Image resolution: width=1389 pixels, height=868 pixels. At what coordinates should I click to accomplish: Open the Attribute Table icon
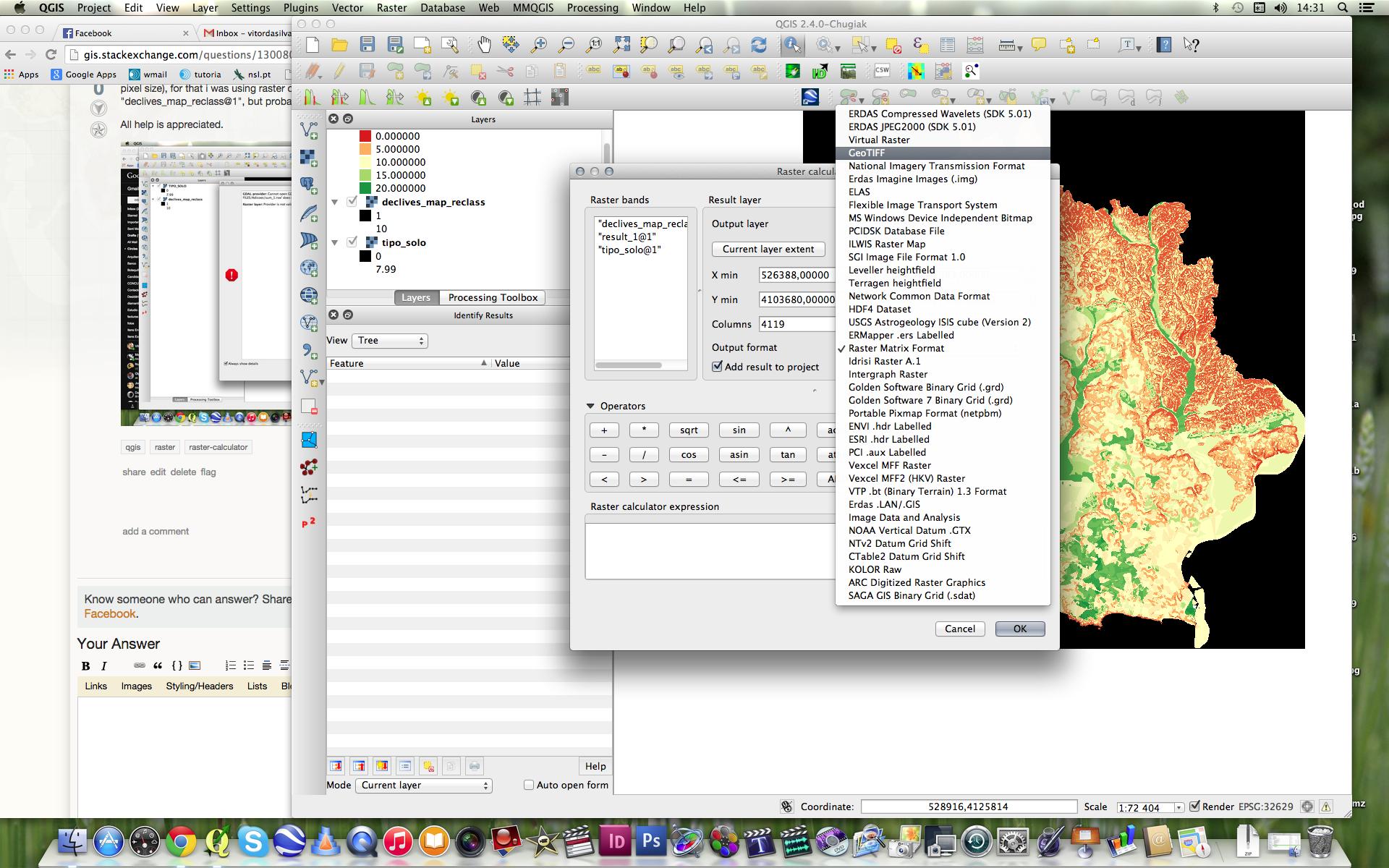(x=948, y=45)
